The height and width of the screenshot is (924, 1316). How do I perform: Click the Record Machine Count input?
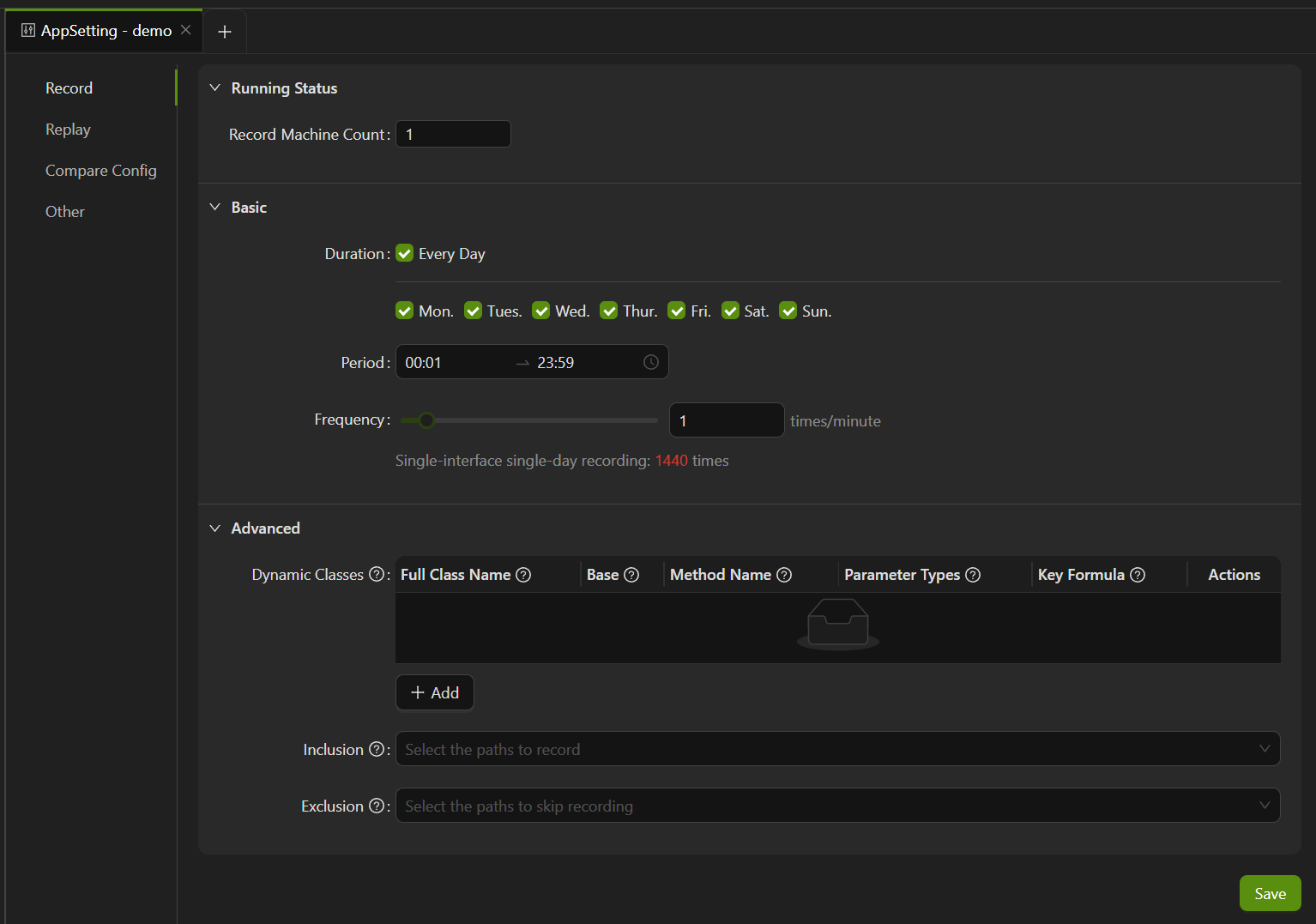[453, 134]
